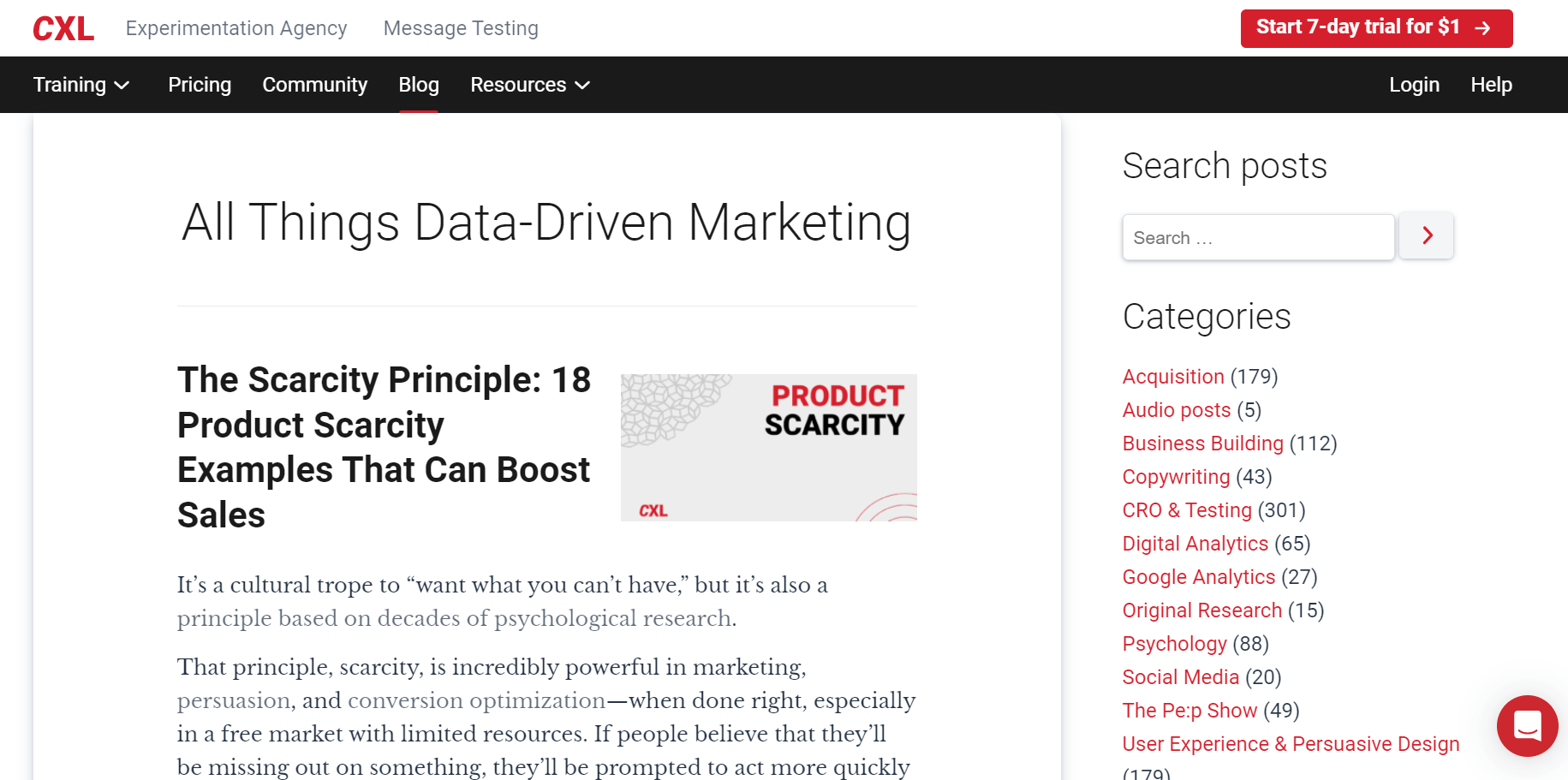Browse the CRO & Testing category
Image resolution: width=1568 pixels, height=780 pixels.
(x=1186, y=510)
